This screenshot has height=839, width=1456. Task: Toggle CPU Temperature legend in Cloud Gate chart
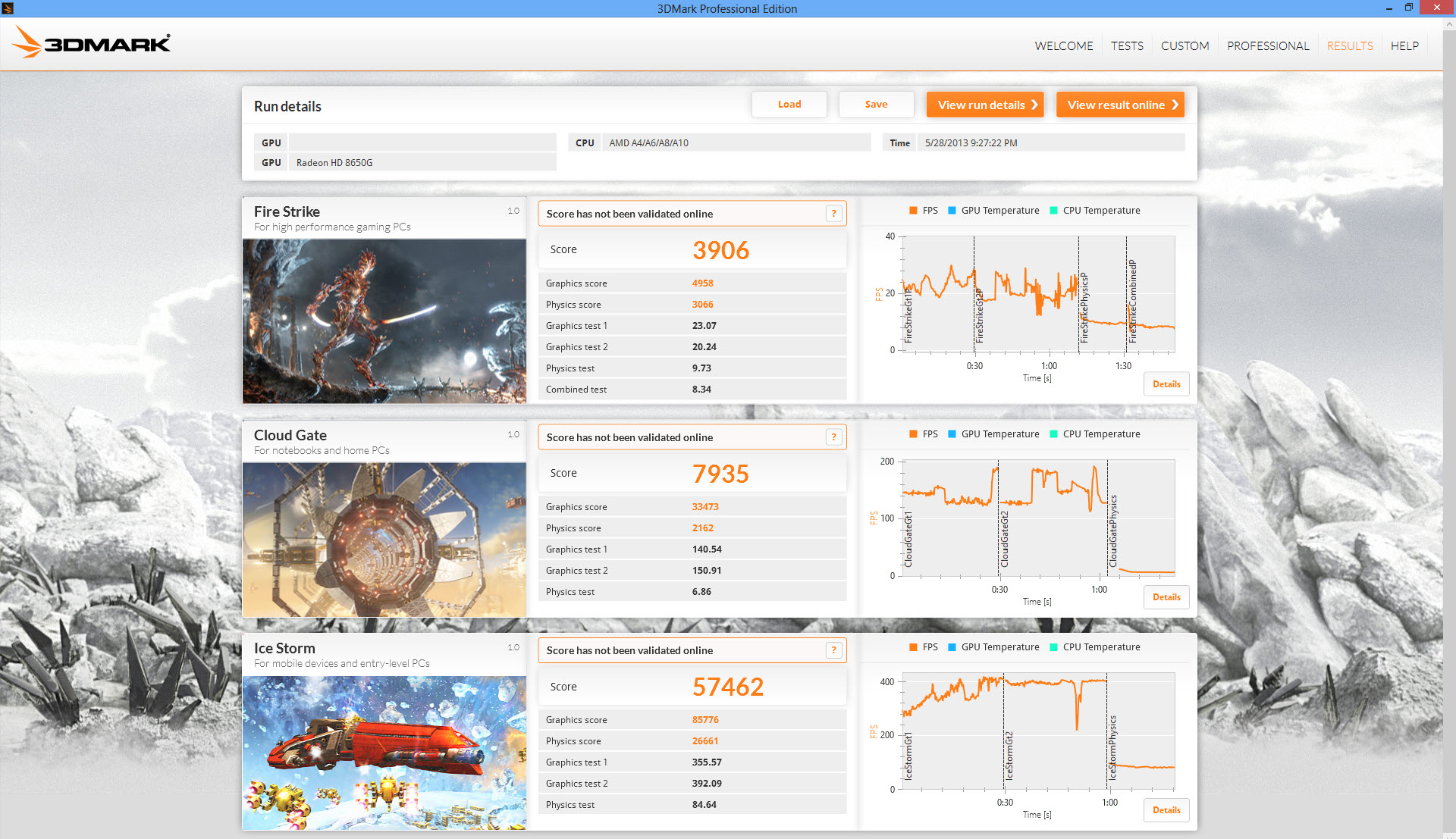point(1094,434)
